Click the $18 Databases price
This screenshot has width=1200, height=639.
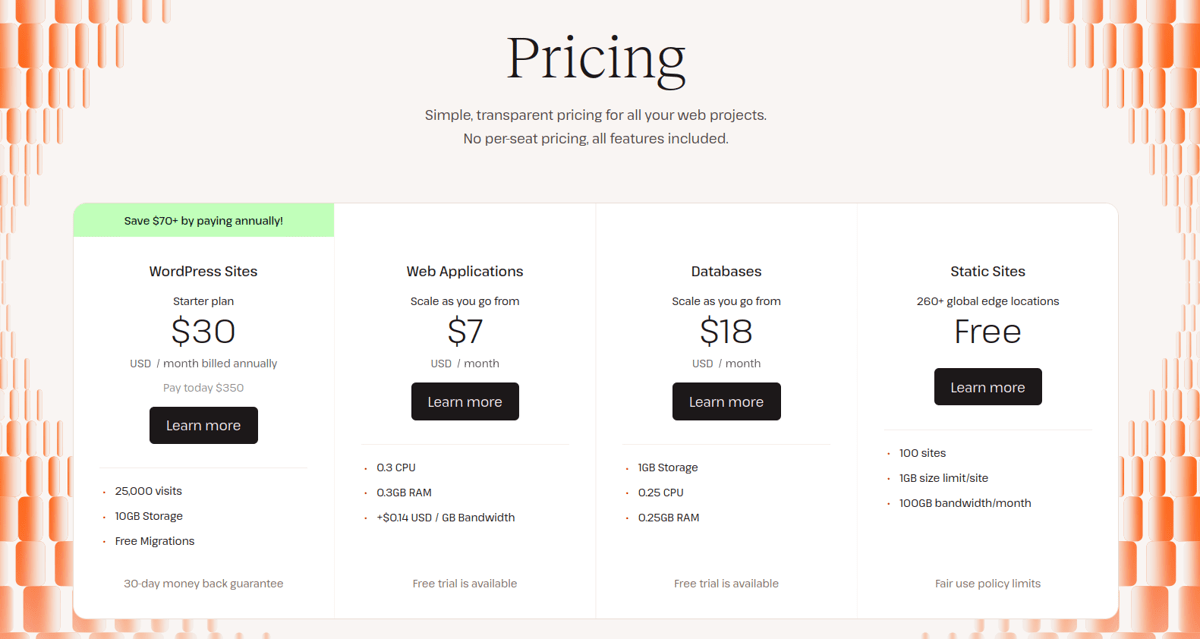[x=726, y=331]
